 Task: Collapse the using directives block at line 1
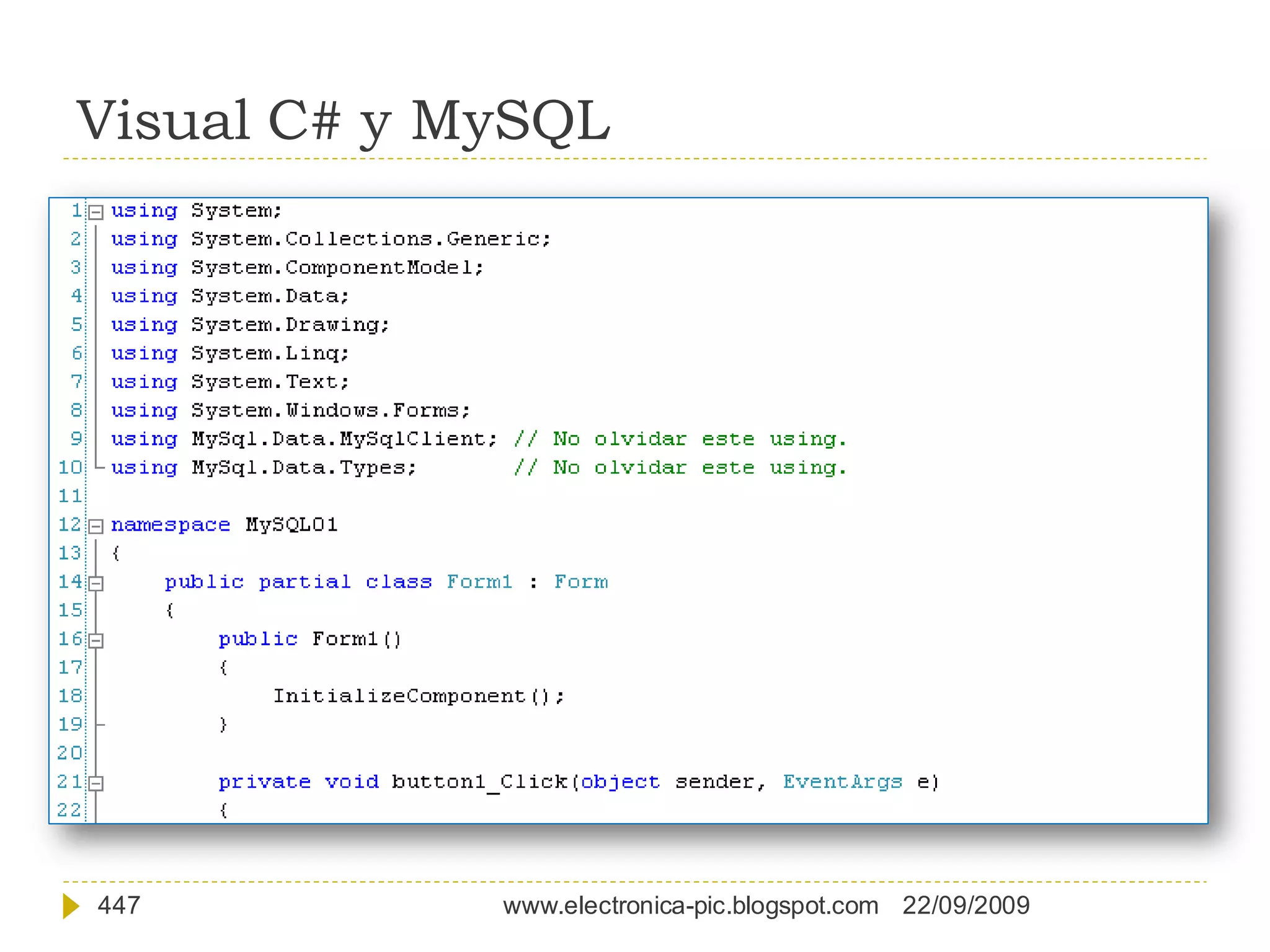pyautogui.click(x=95, y=213)
